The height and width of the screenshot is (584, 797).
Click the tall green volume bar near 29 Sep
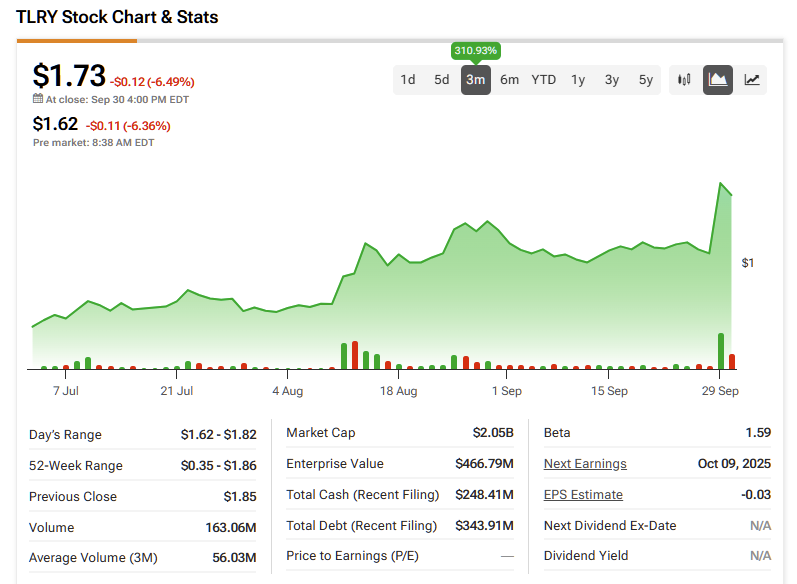click(x=721, y=351)
